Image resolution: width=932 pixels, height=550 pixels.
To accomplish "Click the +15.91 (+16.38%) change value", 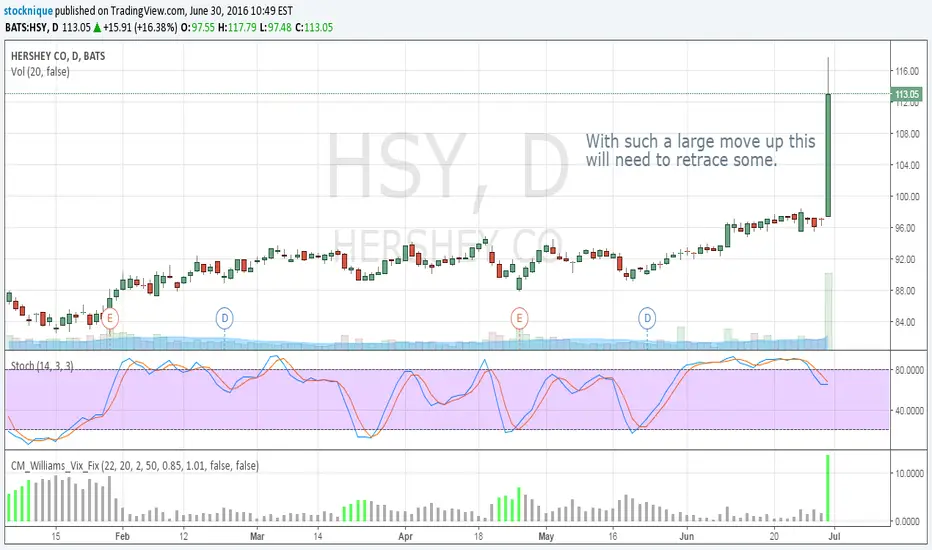I will (140, 27).
